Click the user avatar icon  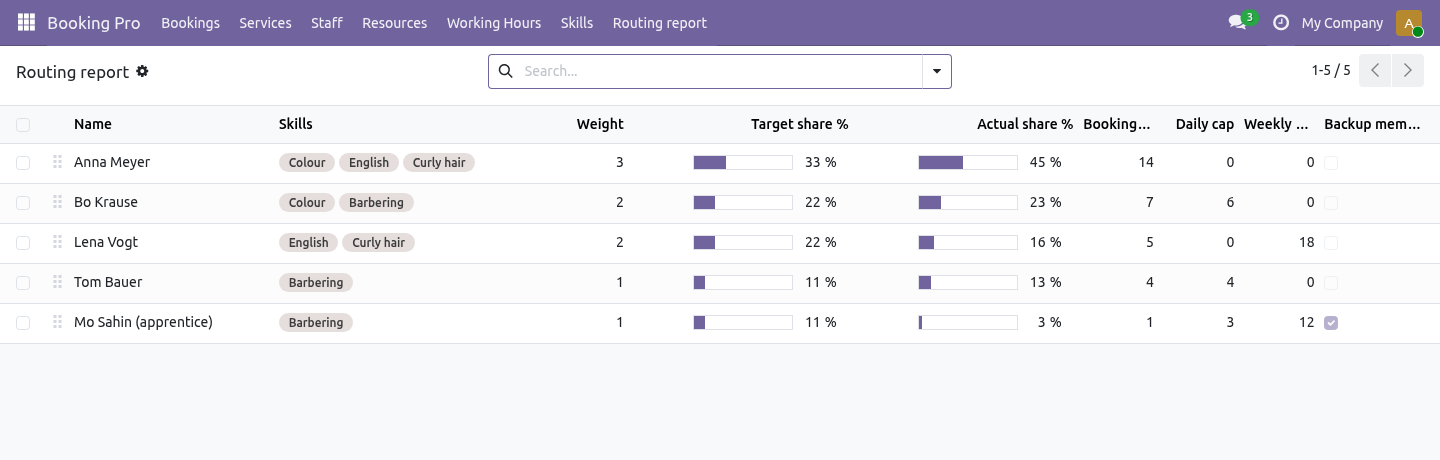click(1408, 23)
